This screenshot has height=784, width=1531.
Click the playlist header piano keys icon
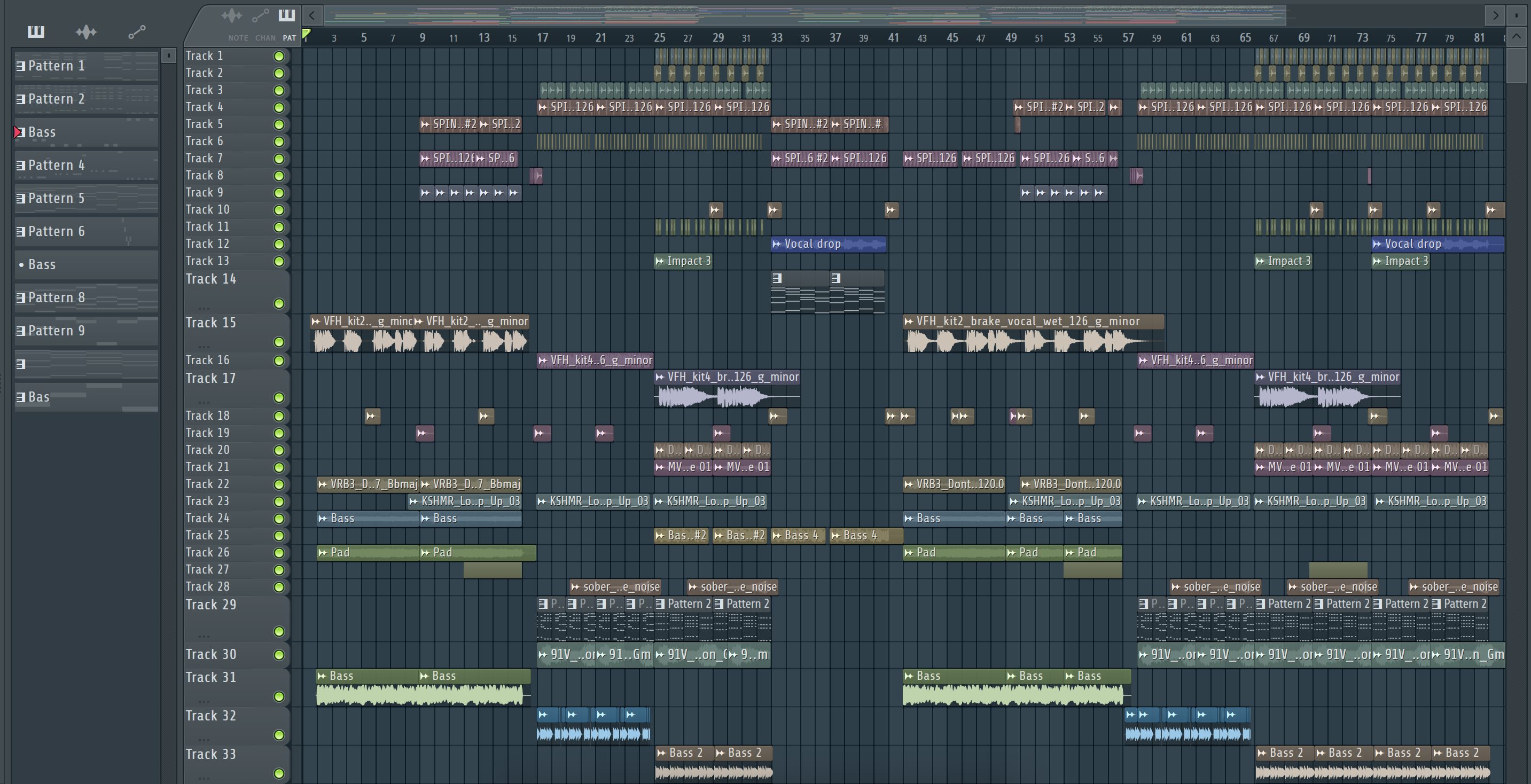(x=286, y=15)
